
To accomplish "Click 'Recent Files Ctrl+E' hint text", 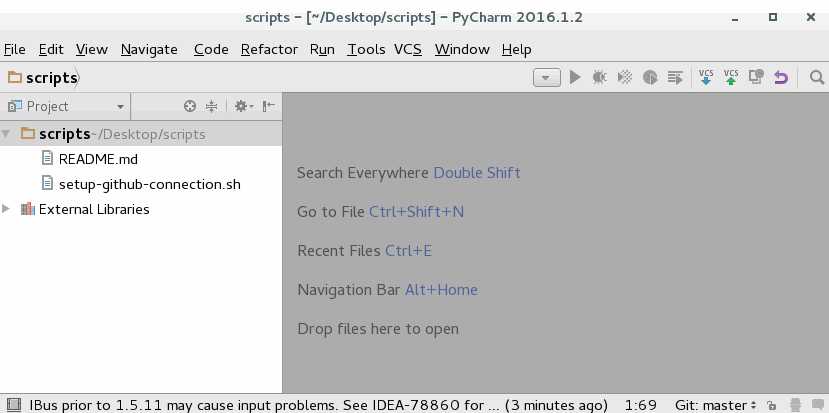I will pos(364,250).
